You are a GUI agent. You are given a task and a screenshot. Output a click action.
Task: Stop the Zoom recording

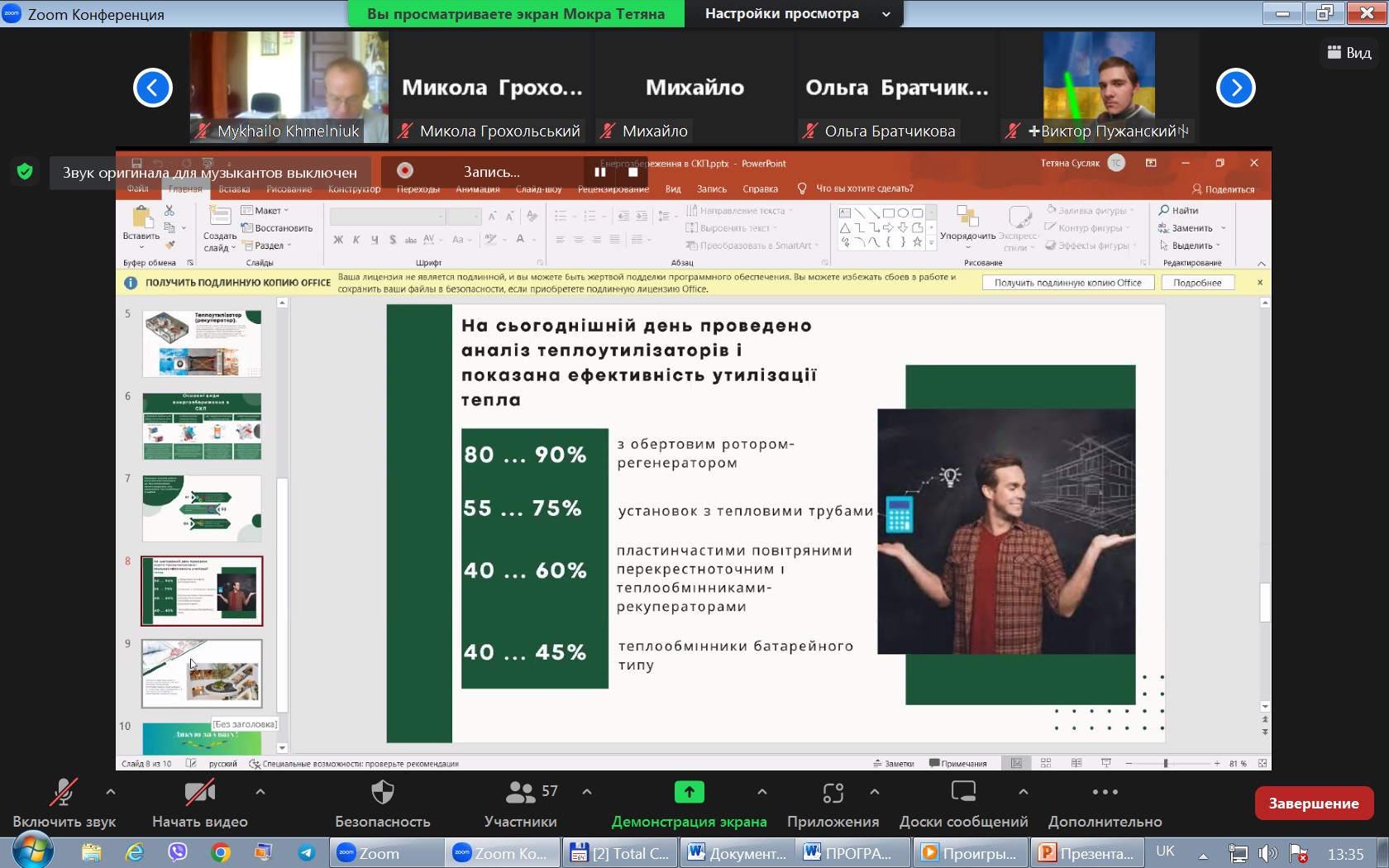pos(632,172)
